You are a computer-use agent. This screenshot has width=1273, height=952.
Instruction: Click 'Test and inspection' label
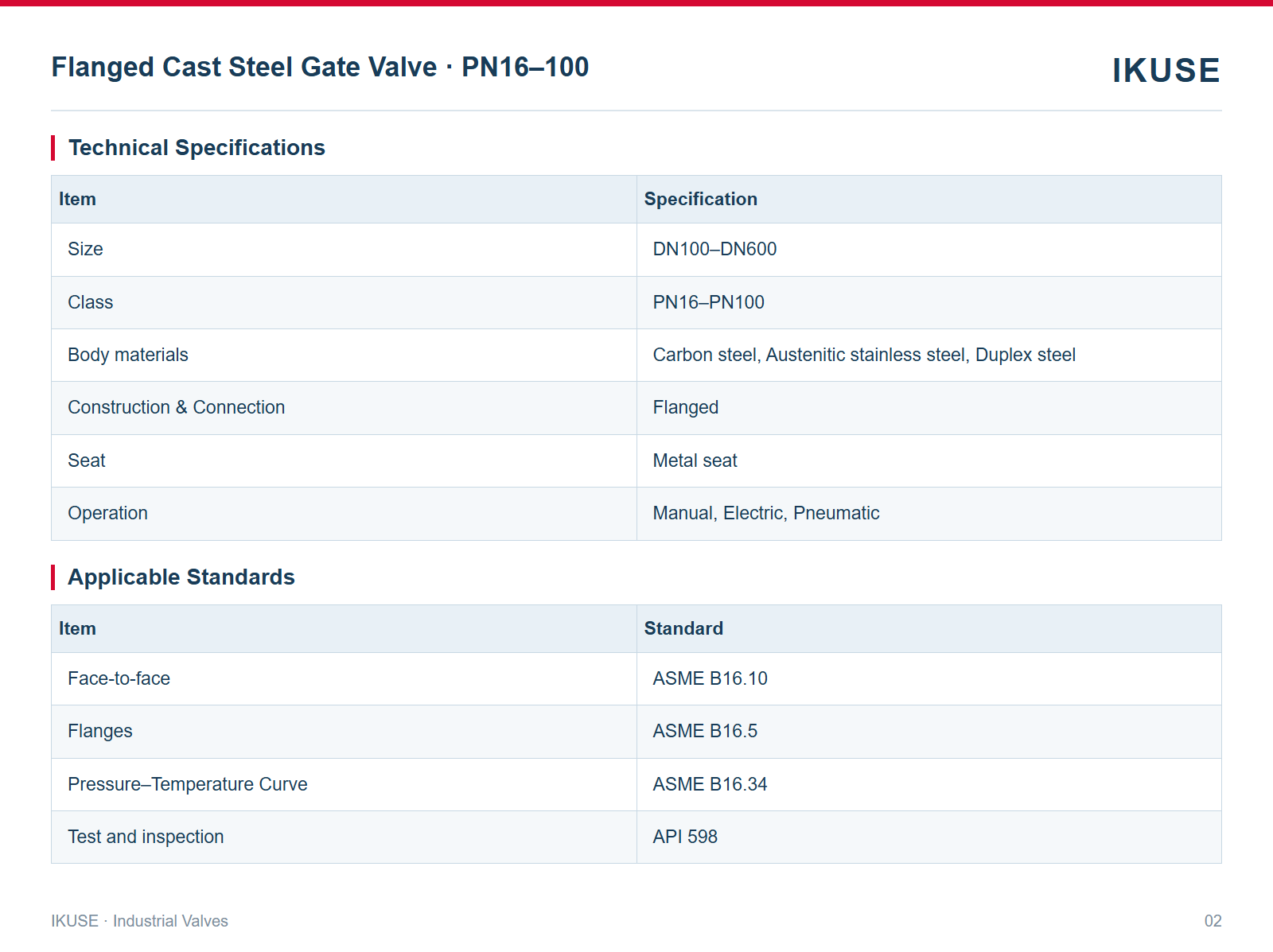(x=146, y=837)
